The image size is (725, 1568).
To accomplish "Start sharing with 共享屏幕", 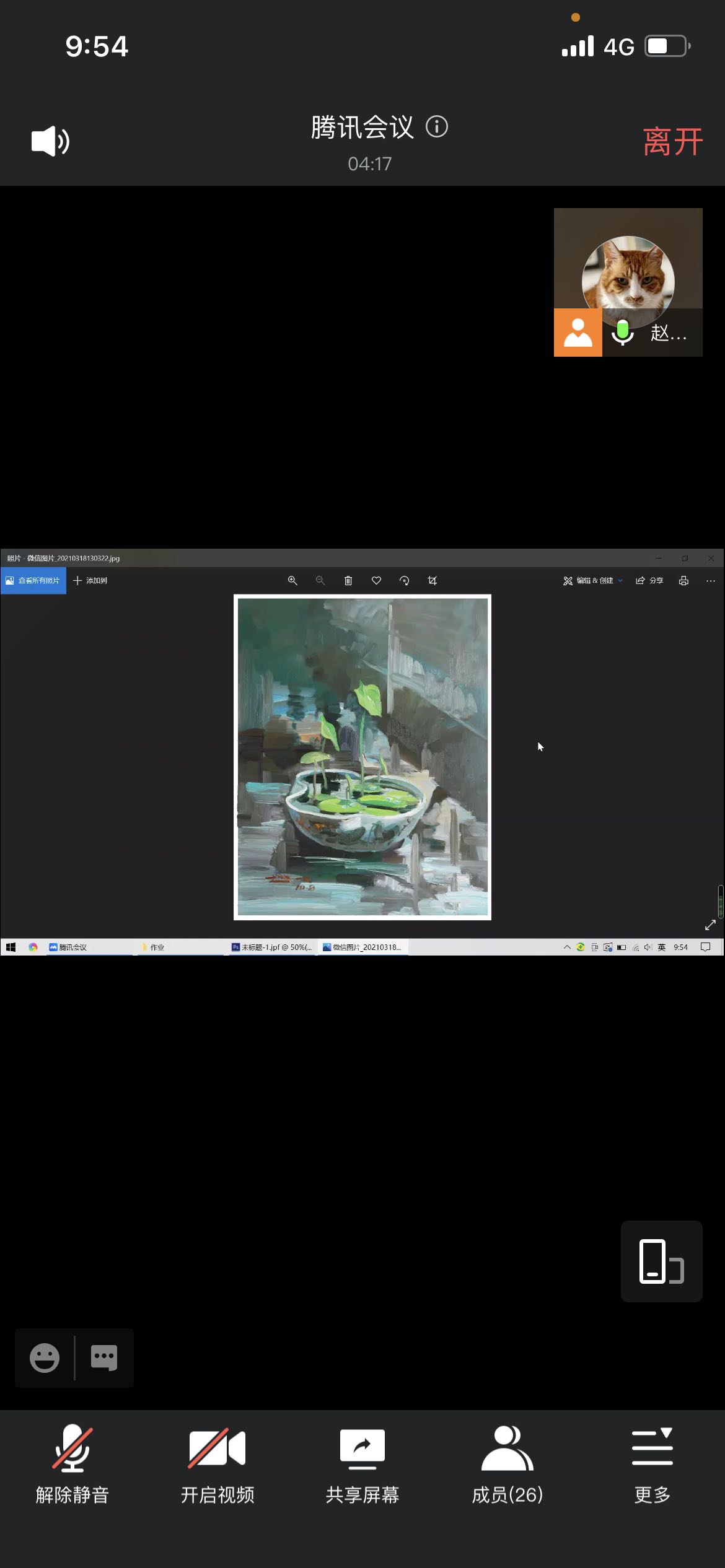I will tap(362, 1465).
